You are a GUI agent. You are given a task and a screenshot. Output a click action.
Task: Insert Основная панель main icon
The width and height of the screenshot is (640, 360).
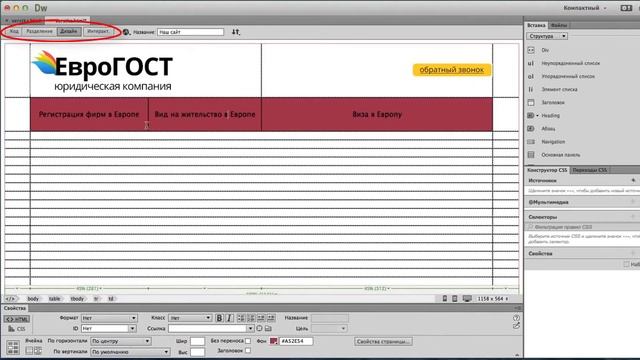(x=531, y=155)
